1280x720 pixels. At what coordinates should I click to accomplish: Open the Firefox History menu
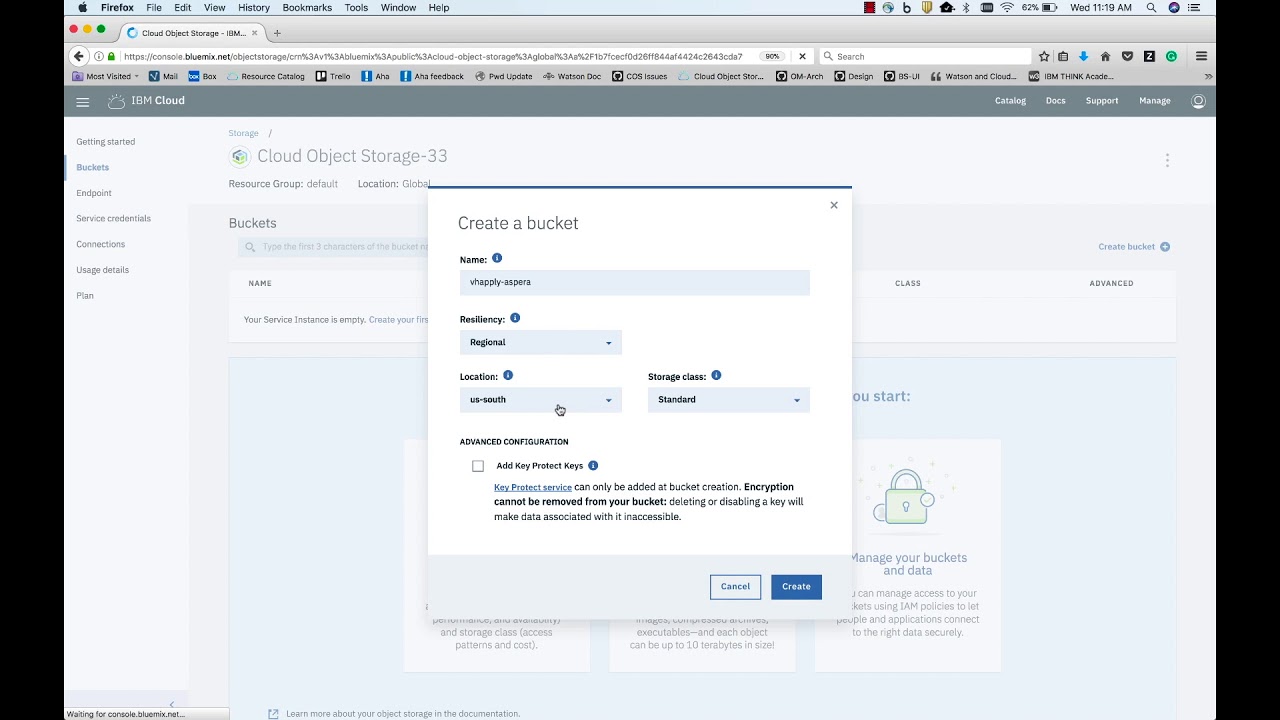pyautogui.click(x=254, y=8)
